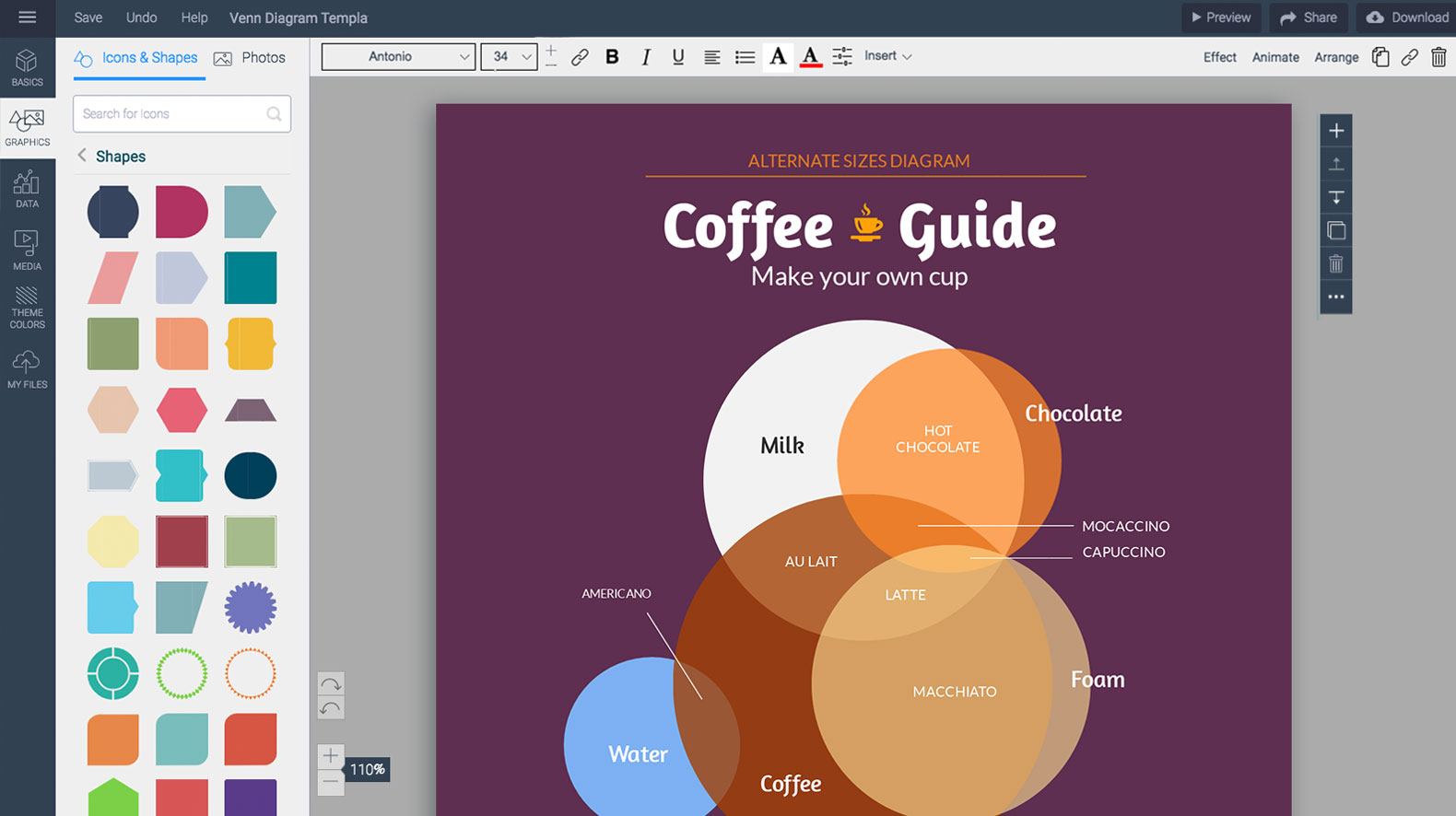Screen dimensions: 1456x816
Task: Expand the Insert dropdown
Action: 887,56
